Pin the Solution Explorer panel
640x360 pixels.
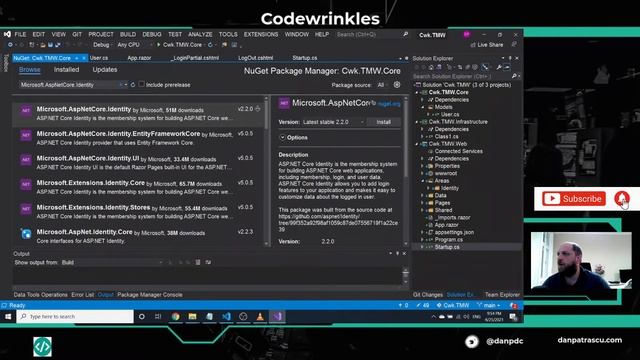pos(510,58)
